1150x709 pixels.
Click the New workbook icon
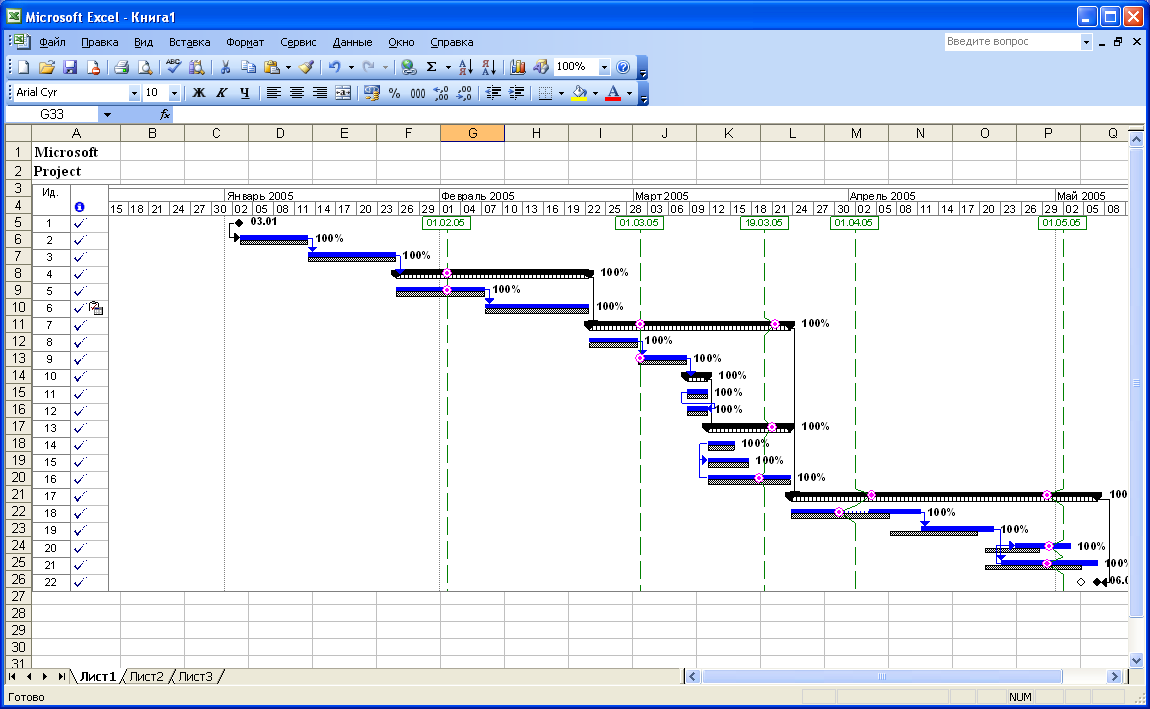pyautogui.click(x=23, y=67)
